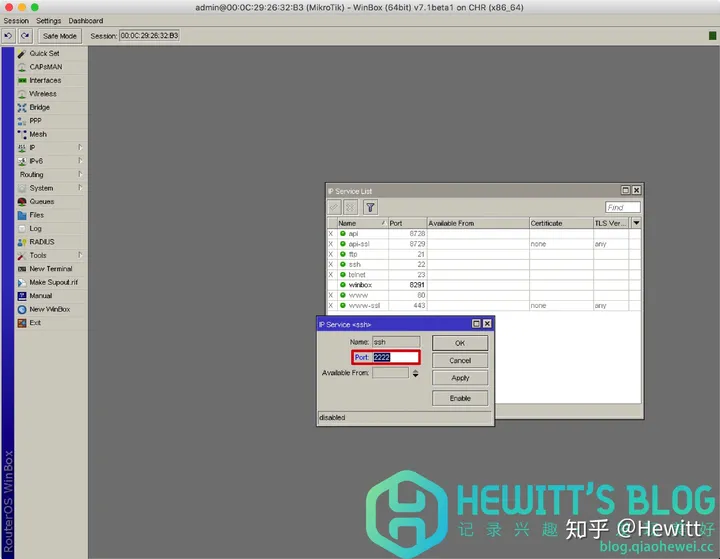Screen dimensions: 720x559
Task: Click the green status indicator in the main toolbar
Action: 712,36
